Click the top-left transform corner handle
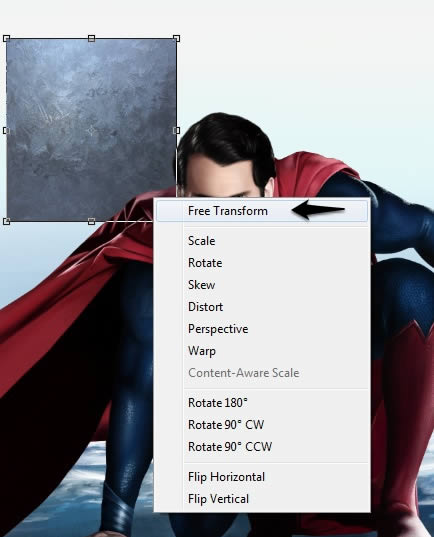Screen dimensions: 434x537 tap(6, 38)
